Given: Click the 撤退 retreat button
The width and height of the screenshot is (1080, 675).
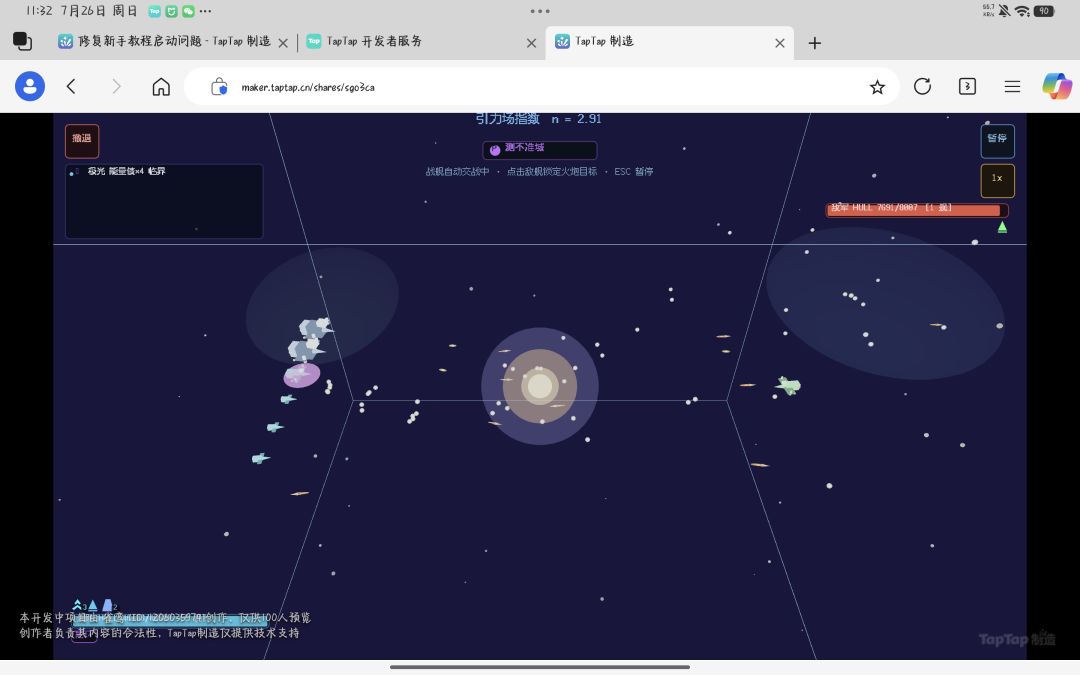Looking at the screenshot, I should [x=82, y=141].
